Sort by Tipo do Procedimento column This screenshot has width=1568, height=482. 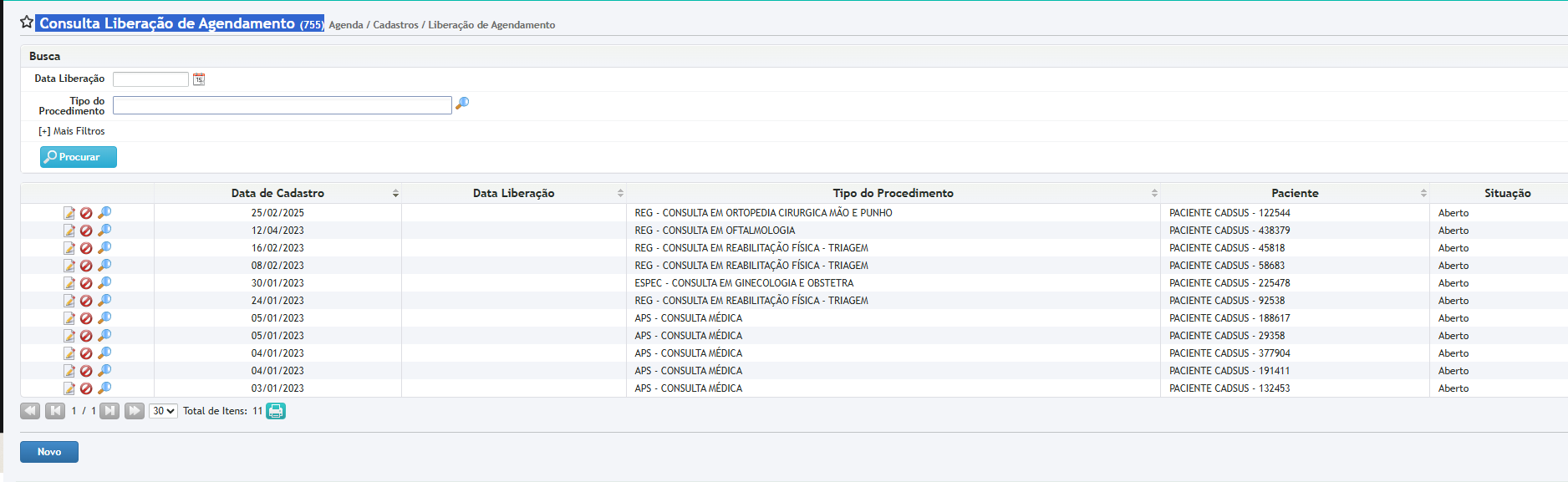pyautogui.click(x=893, y=193)
